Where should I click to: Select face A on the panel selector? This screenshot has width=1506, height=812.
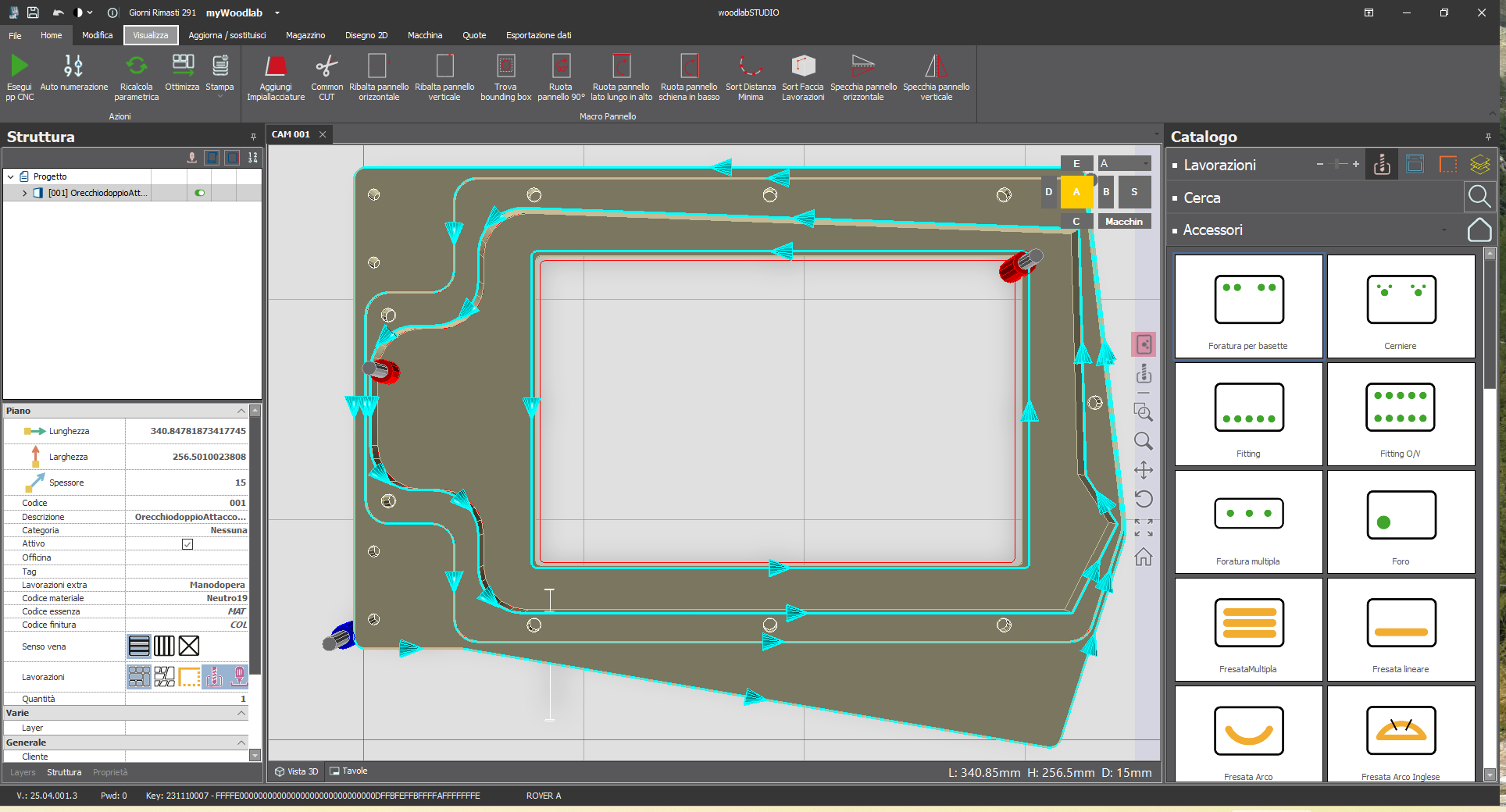[x=1076, y=191]
